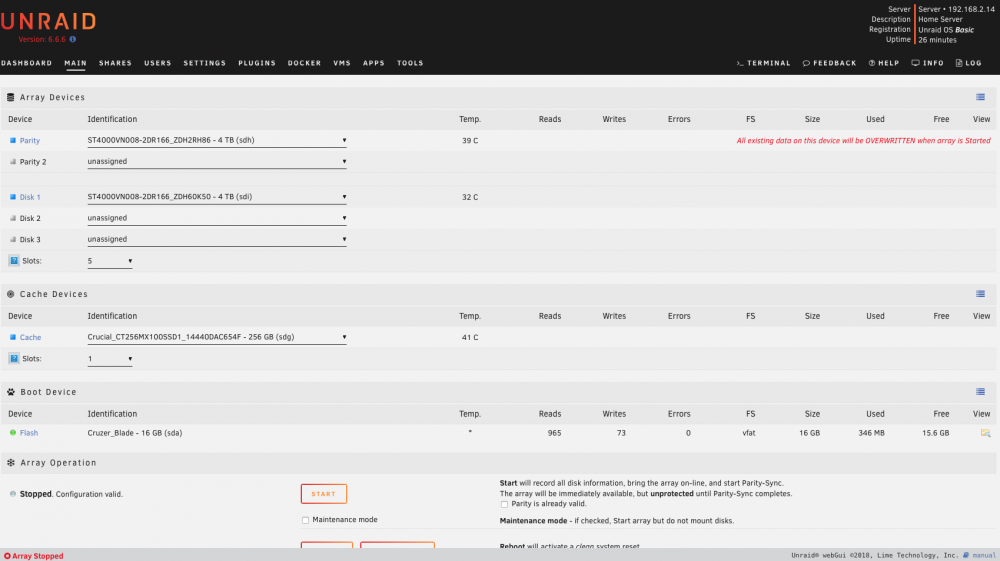Viewport: 1000px width, 561px height.
Task: Open the Disk 2 device dropdown
Action: click(x=217, y=218)
